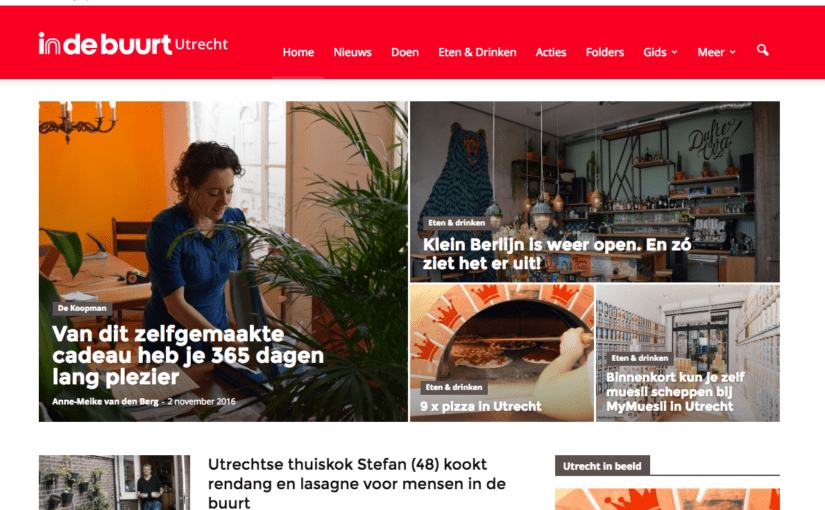Click Eten & drinken tag on MyMuesli tile
825x510 pixels.
tap(639, 358)
